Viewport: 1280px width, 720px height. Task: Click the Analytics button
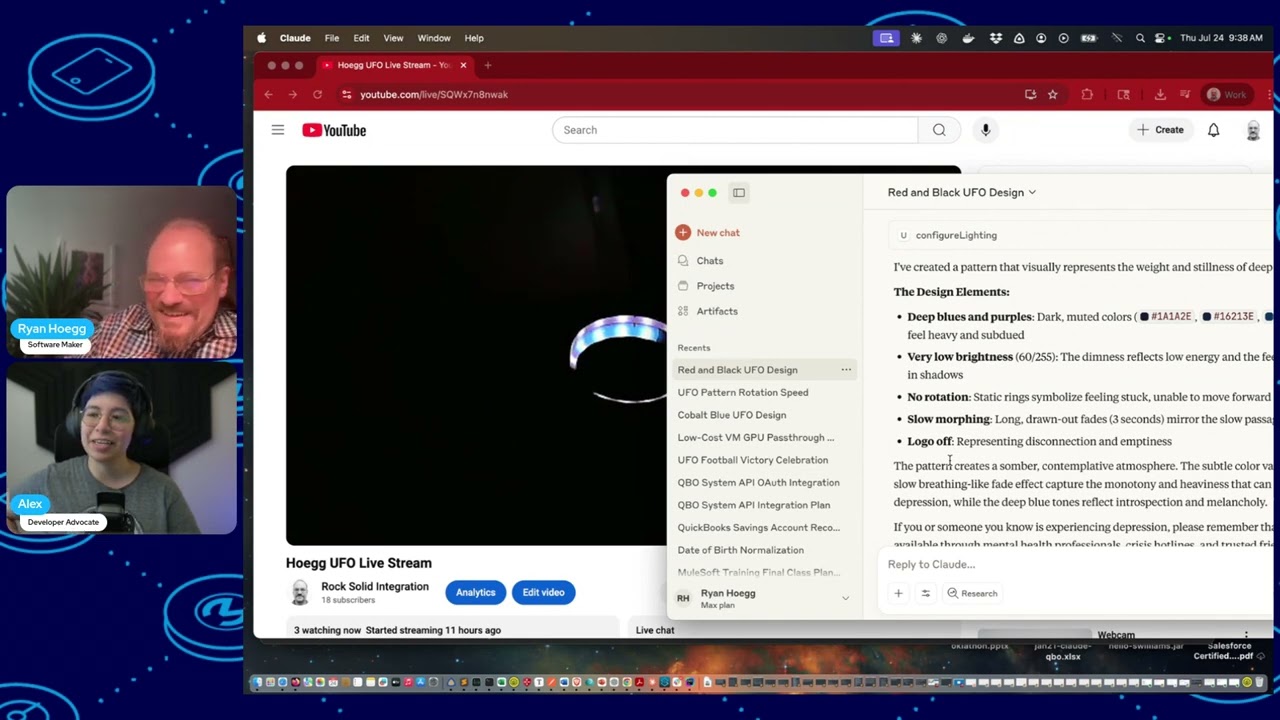coord(476,592)
